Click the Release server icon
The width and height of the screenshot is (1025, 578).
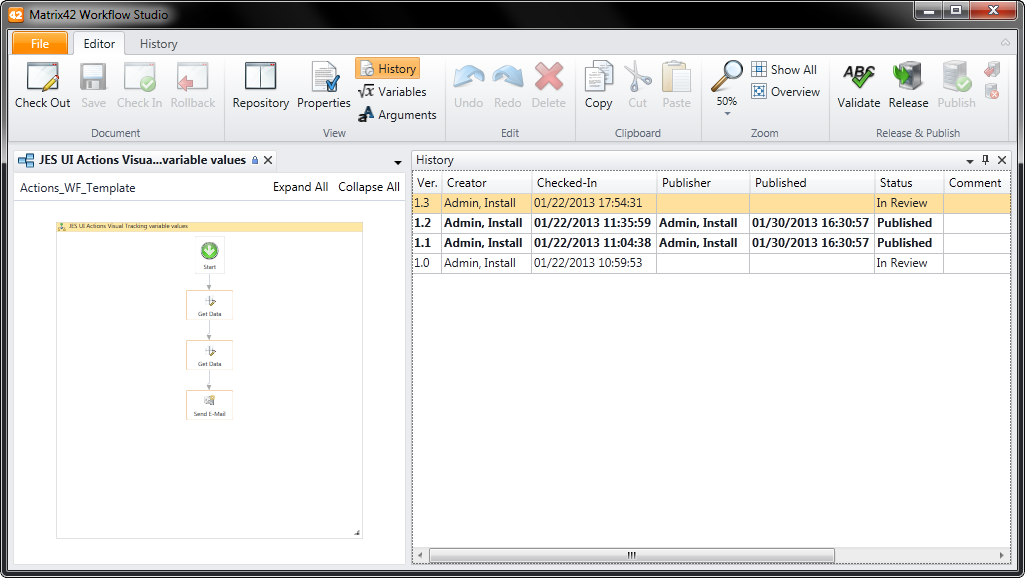[x=908, y=76]
